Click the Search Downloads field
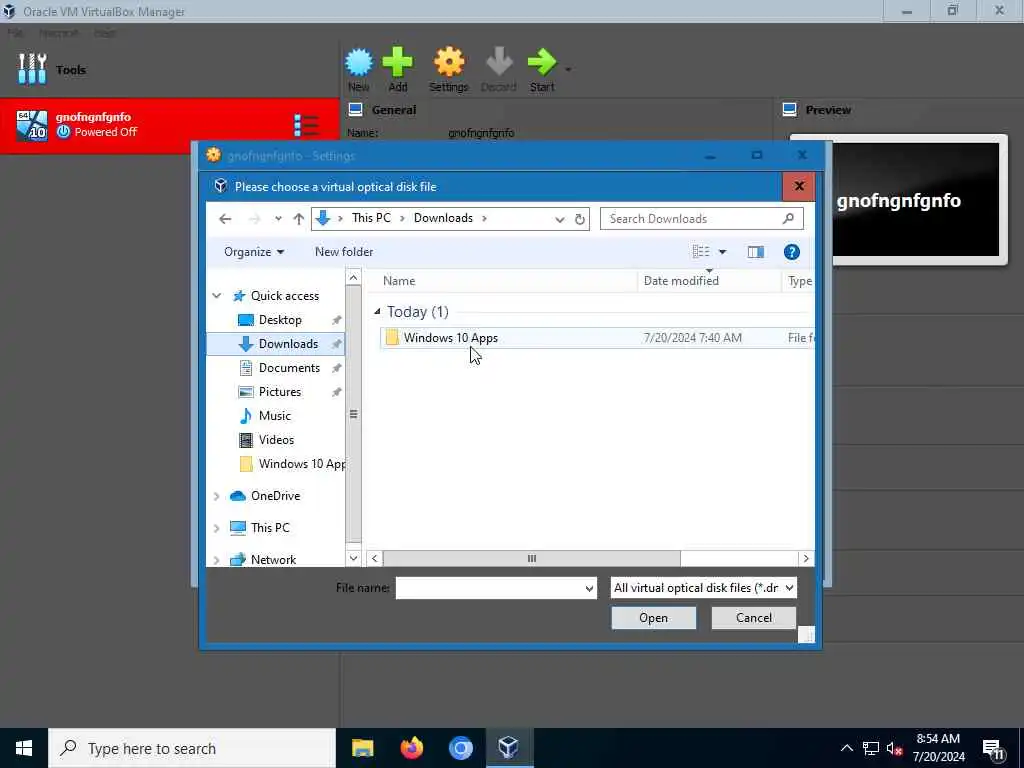This screenshot has width=1024, height=768. pyautogui.click(x=701, y=219)
